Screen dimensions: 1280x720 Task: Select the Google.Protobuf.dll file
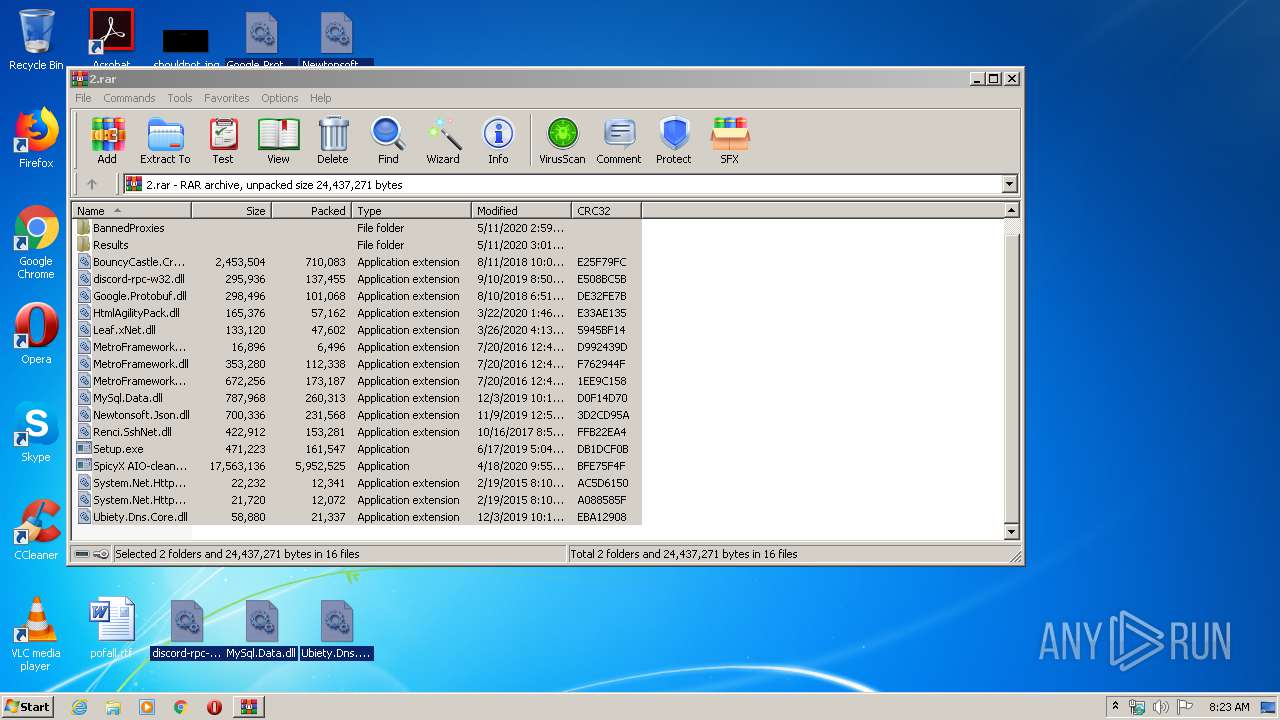pos(356,296)
